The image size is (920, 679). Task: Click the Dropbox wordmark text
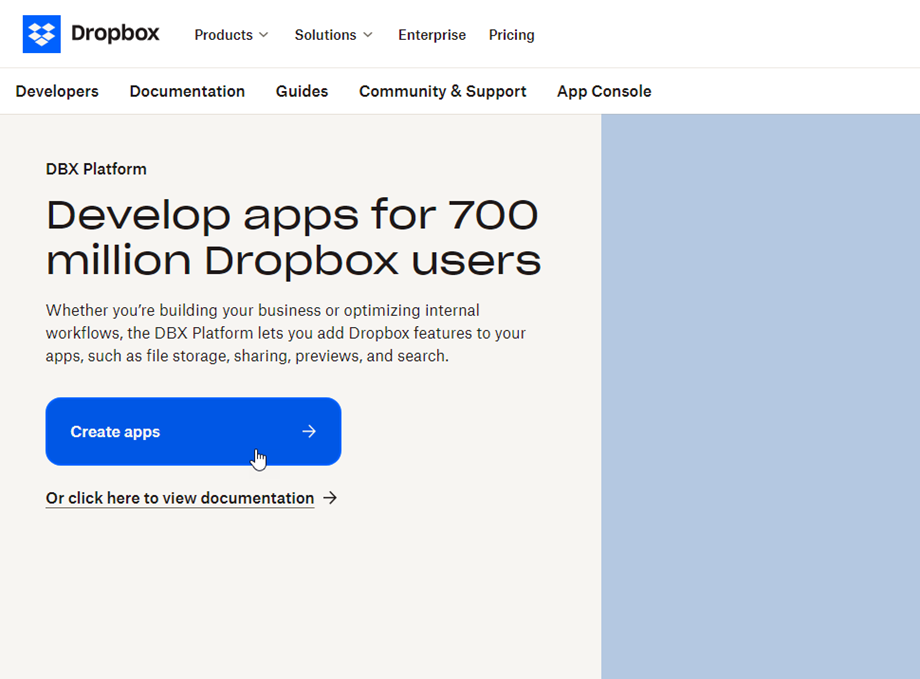115,34
